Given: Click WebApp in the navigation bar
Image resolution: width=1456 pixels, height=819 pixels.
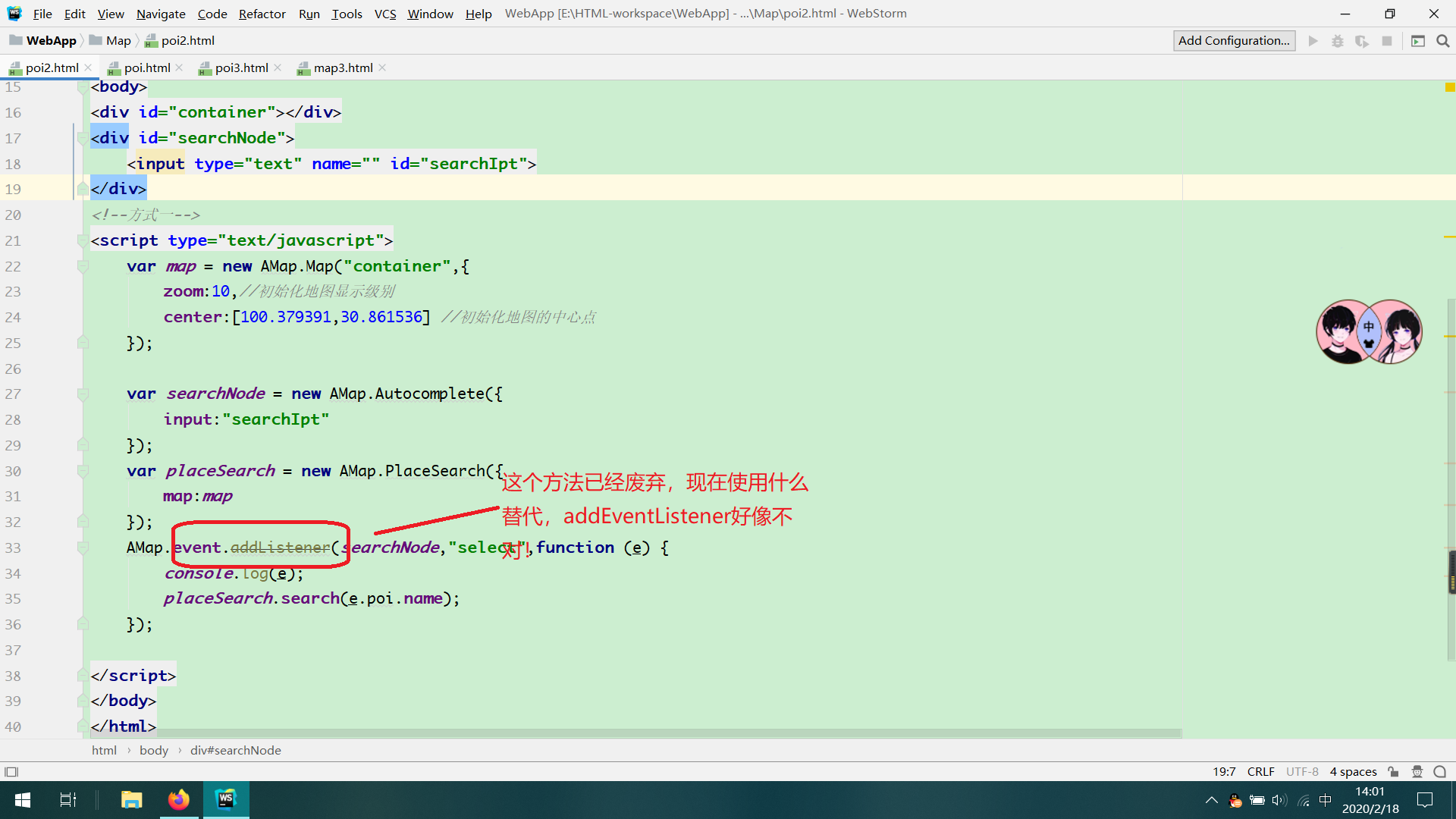Looking at the screenshot, I should (43, 41).
